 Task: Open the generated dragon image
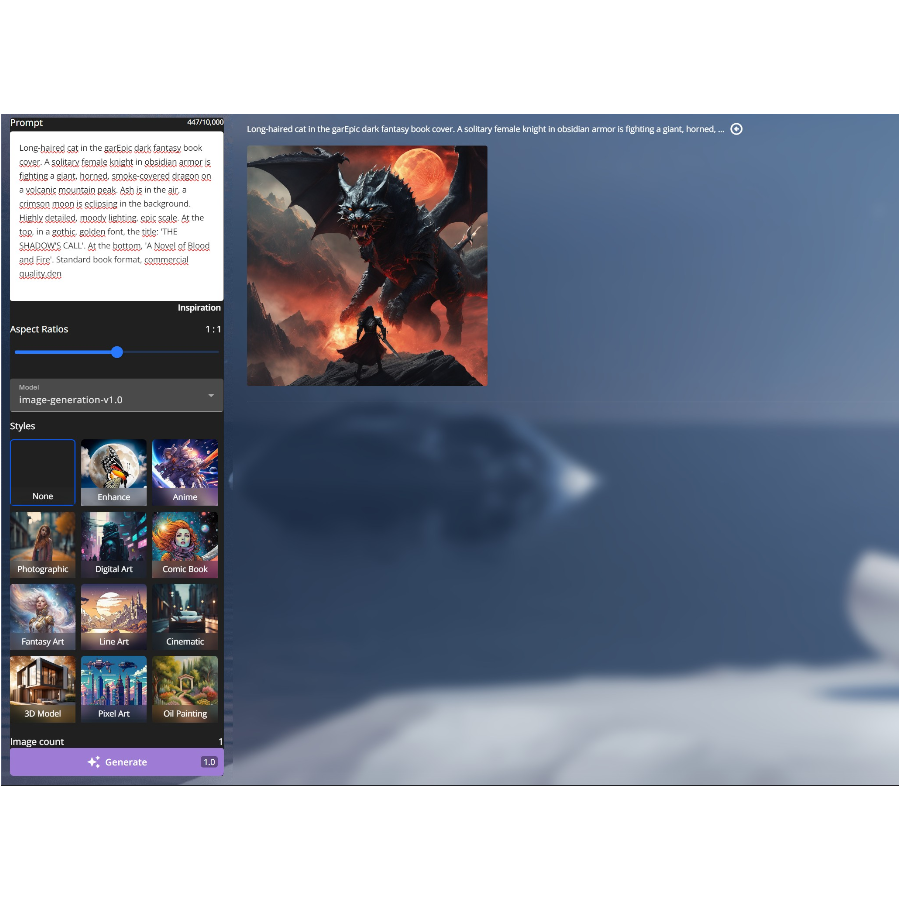[367, 265]
